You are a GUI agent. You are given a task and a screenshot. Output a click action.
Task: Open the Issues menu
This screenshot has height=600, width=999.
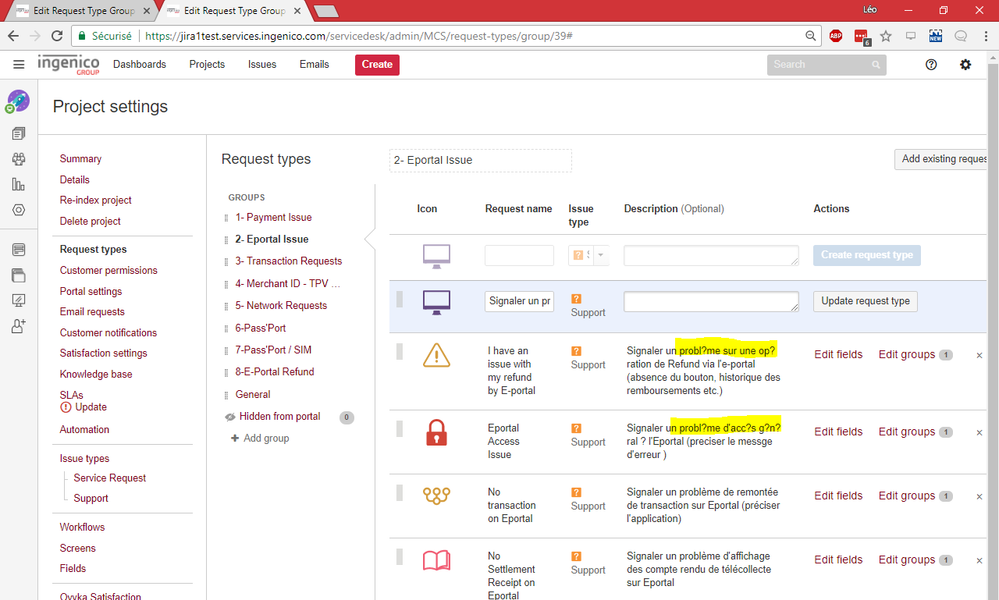point(262,64)
